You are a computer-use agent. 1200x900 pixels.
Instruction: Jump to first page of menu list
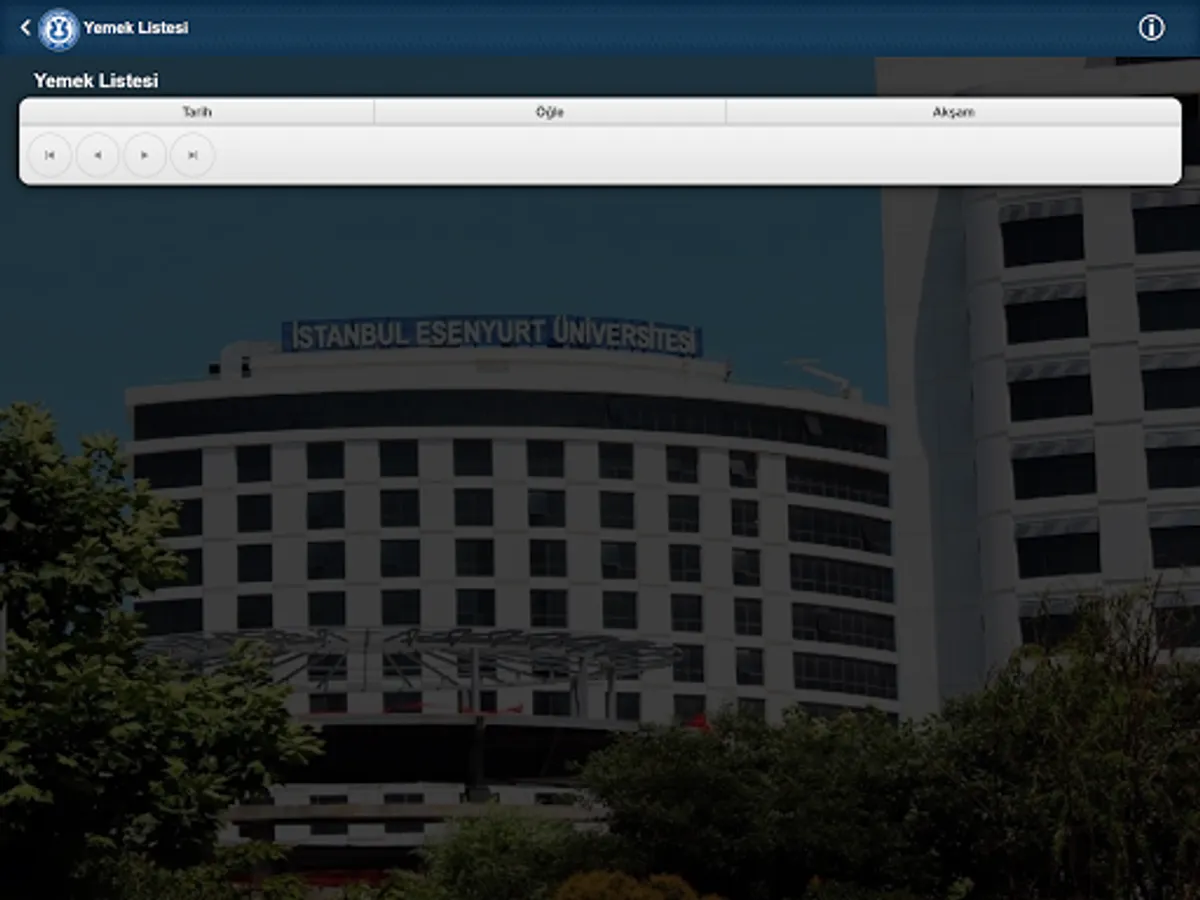[x=49, y=155]
